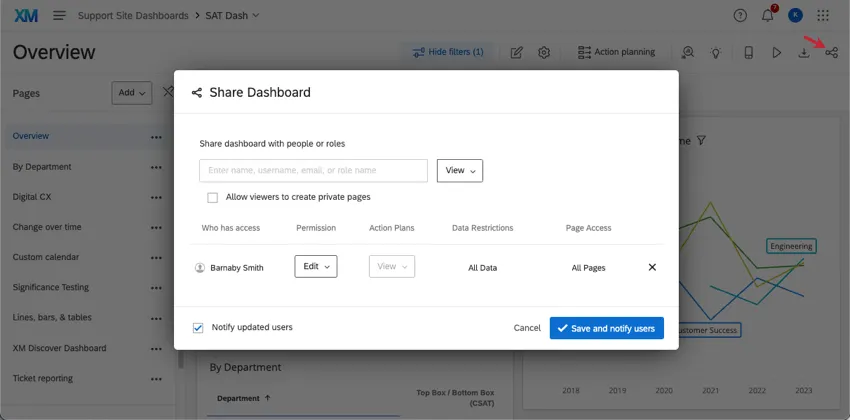Viewport: 850px width, 420px height.
Task: Select the By Department page
Action: click(x=42, y=166)
